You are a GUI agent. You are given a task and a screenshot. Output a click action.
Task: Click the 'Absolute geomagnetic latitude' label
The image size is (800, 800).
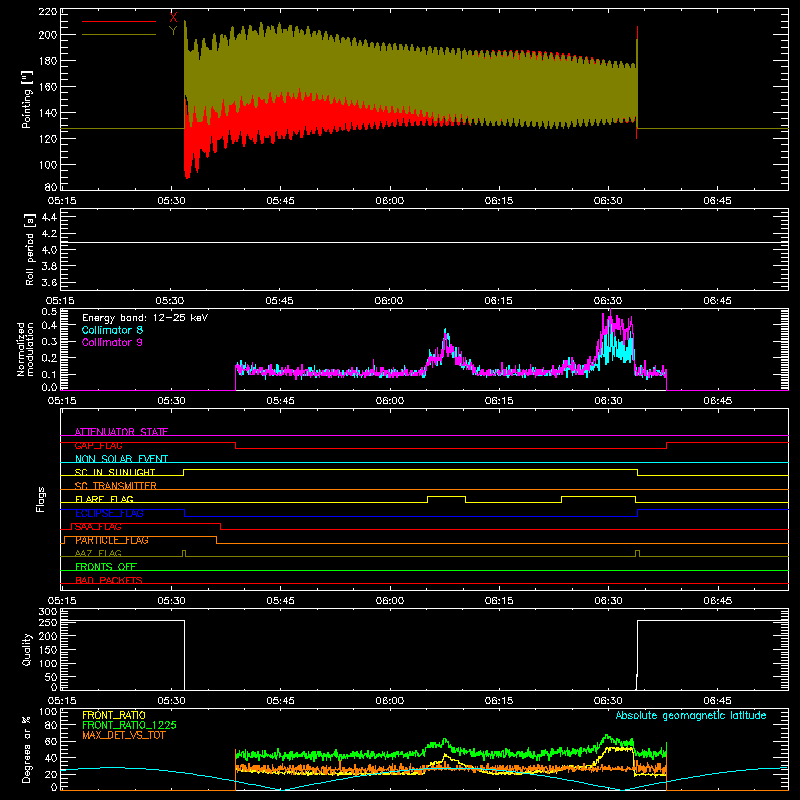(691, 715)
